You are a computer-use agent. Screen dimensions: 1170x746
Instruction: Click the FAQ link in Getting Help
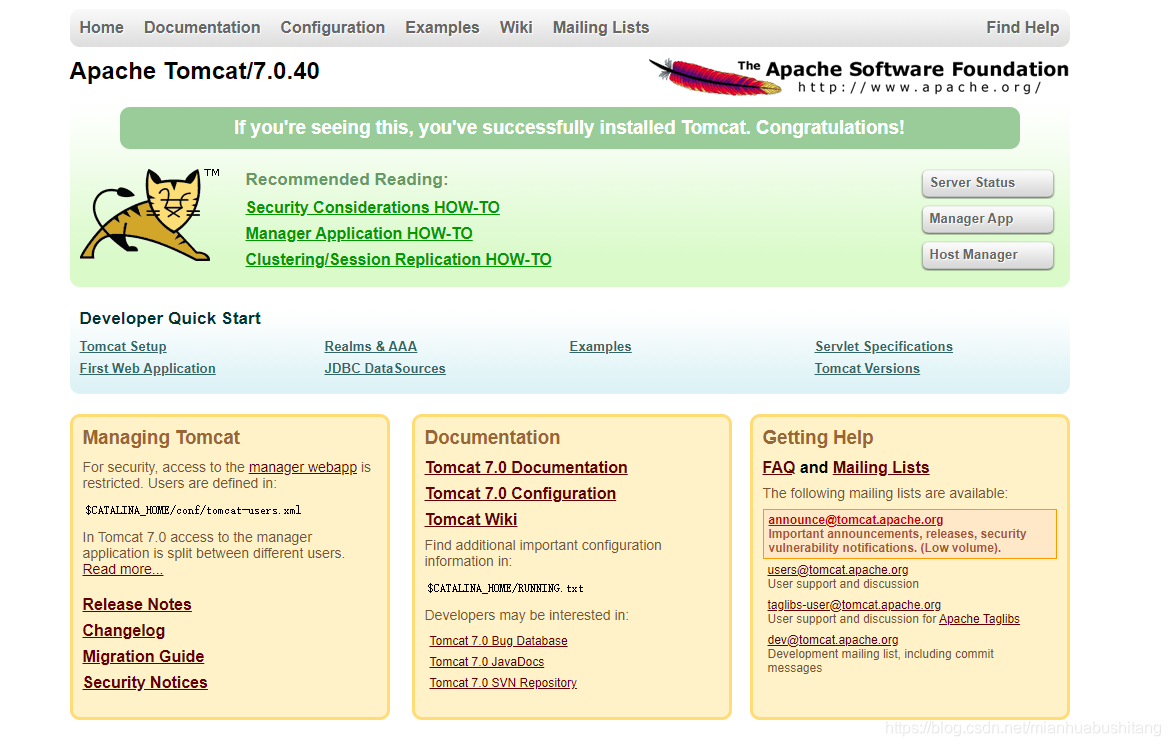779,468
